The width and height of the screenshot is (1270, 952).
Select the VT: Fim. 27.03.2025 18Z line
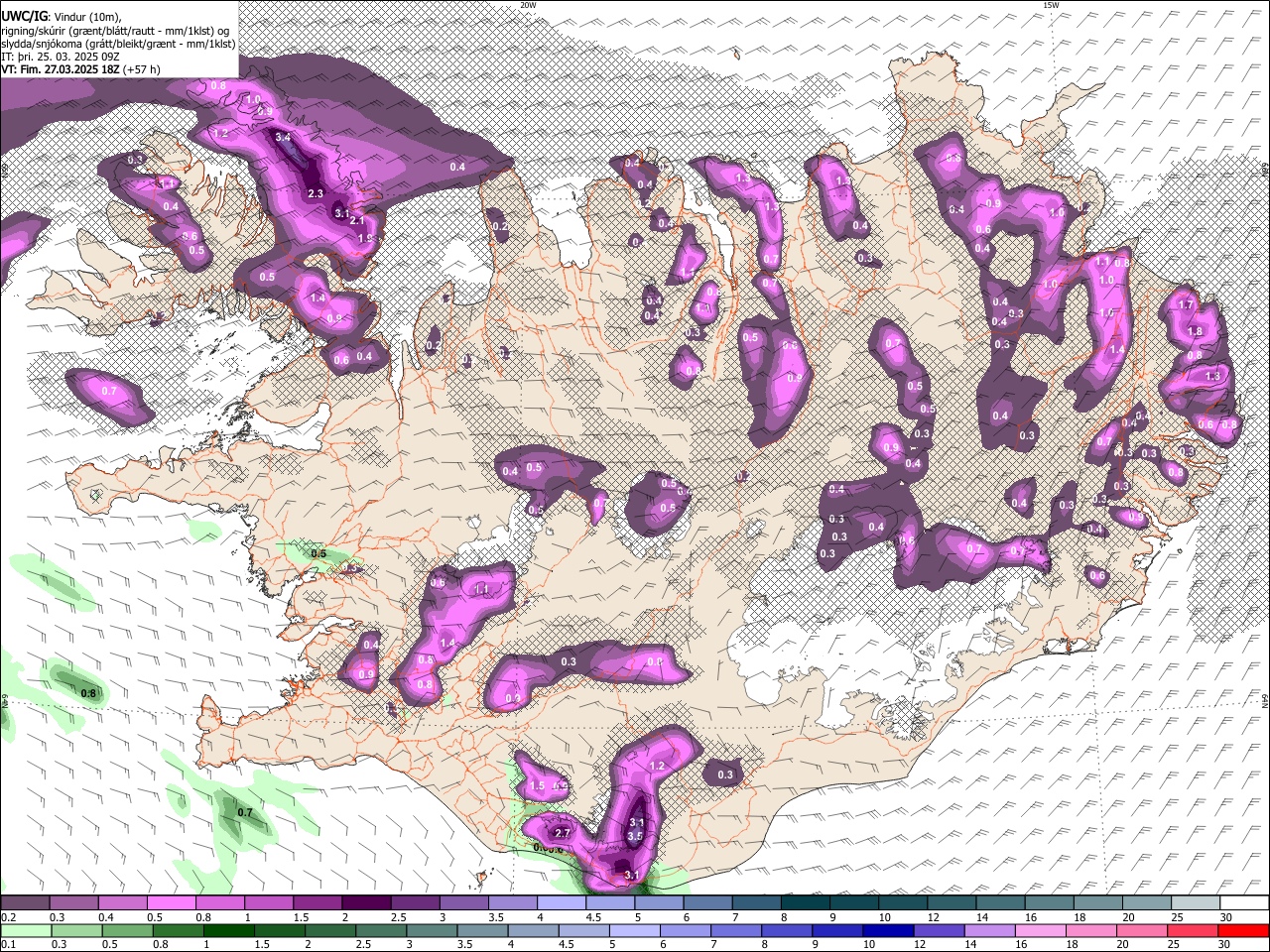click(61, 69)
